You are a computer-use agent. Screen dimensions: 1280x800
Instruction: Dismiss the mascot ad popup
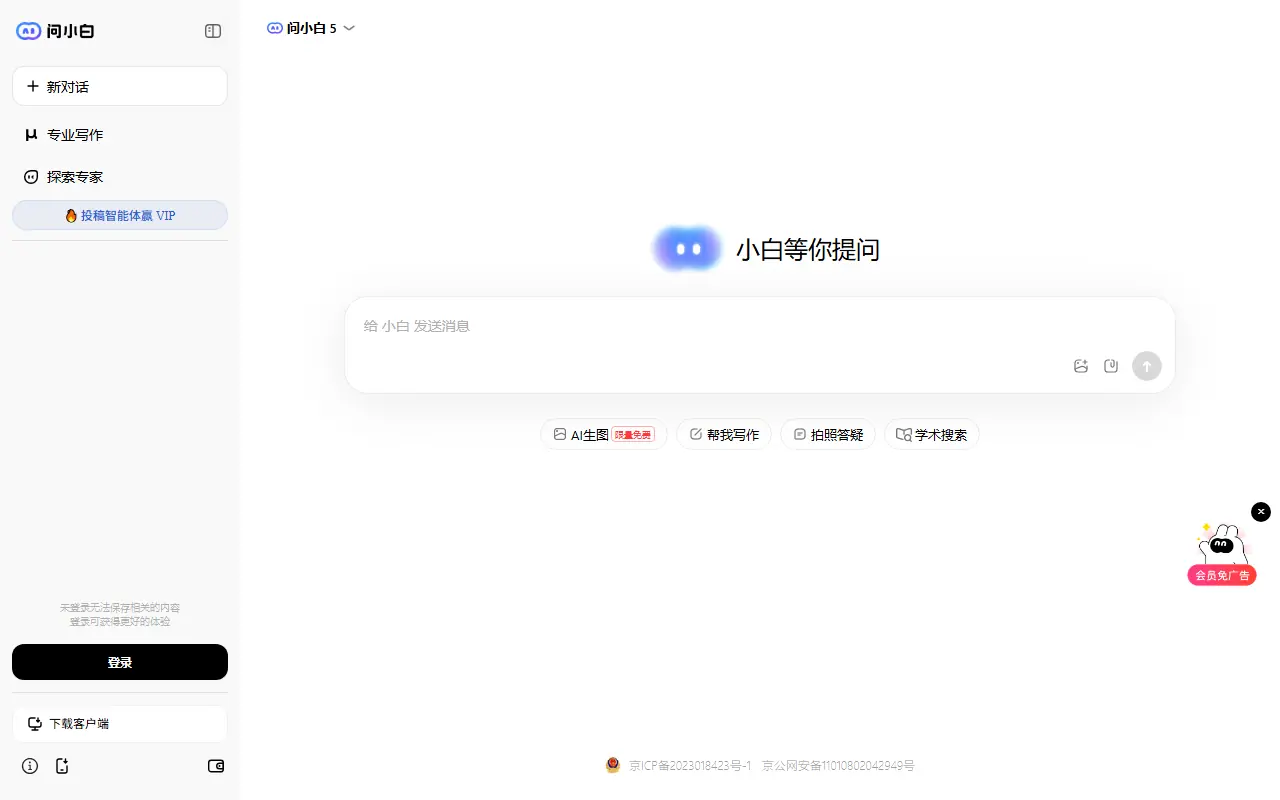1260,511
